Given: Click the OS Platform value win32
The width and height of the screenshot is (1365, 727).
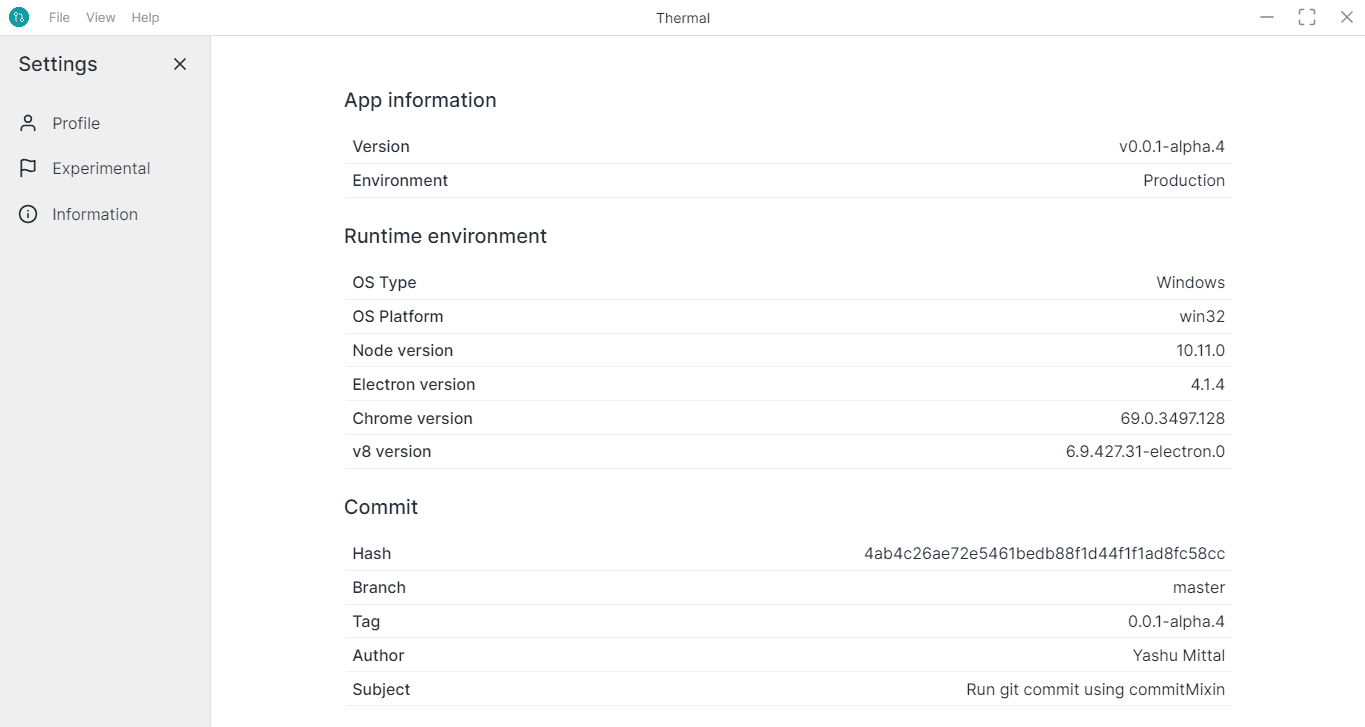Looking at the screenshot, I should 1202,316.
